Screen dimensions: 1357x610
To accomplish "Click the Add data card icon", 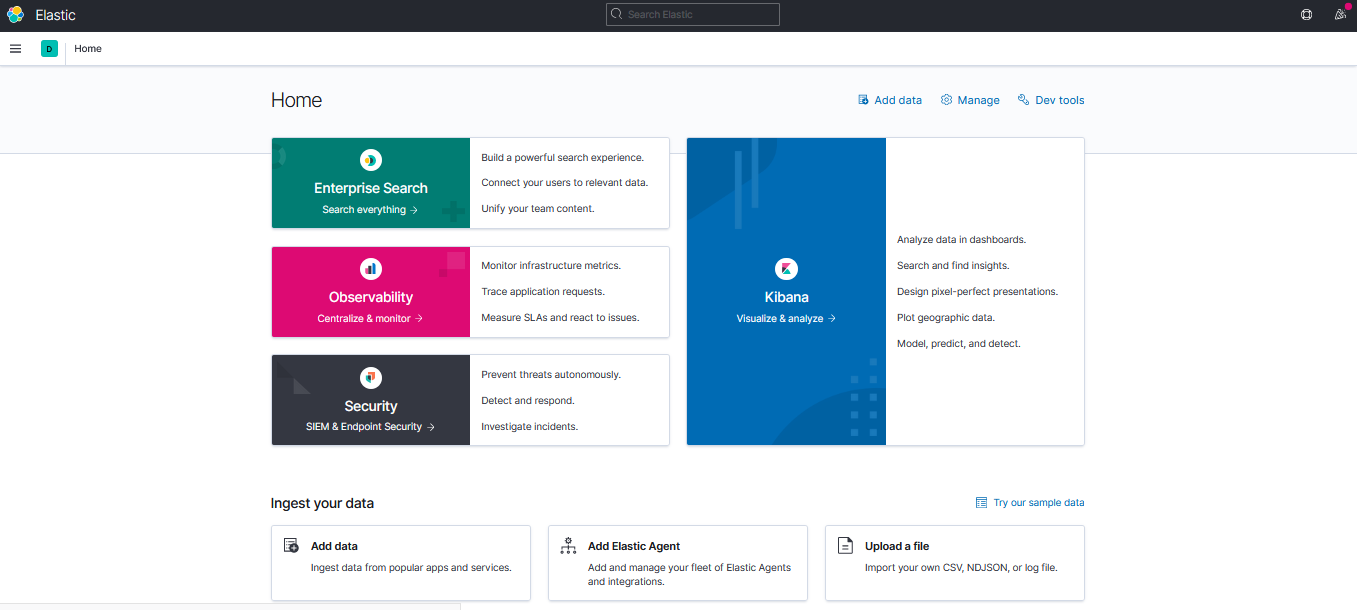I will (x=291, y=546).
